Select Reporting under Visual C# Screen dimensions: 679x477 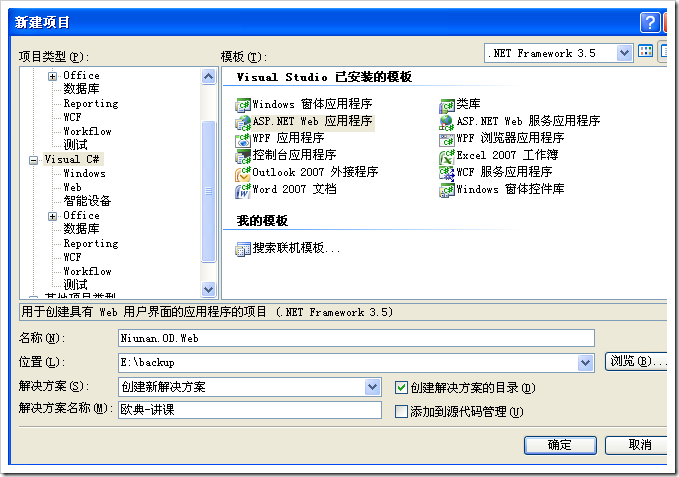pyautogui.click(x=91, y=243)
